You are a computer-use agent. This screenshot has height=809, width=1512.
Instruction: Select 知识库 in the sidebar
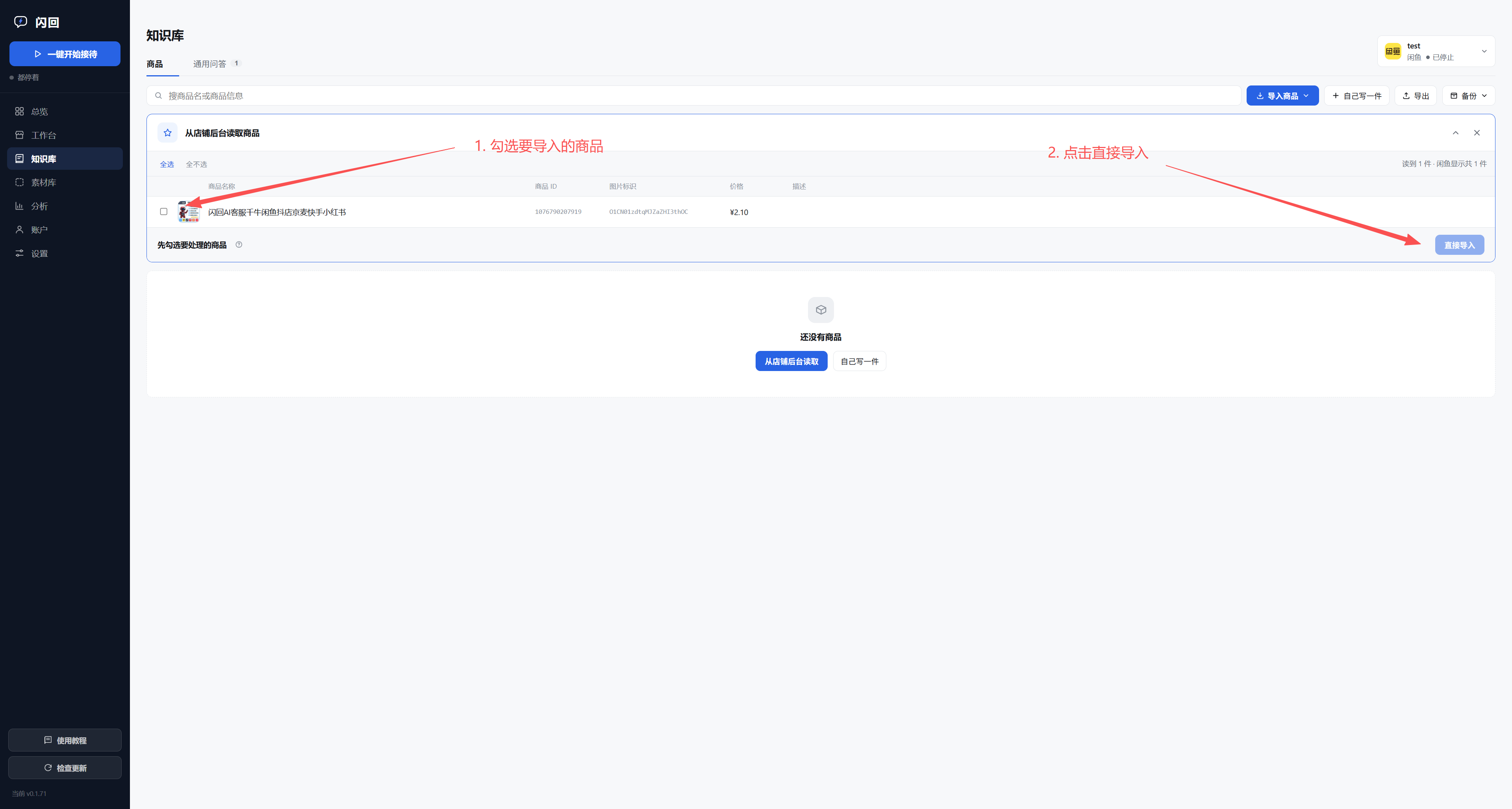click(x=65, y=158)
